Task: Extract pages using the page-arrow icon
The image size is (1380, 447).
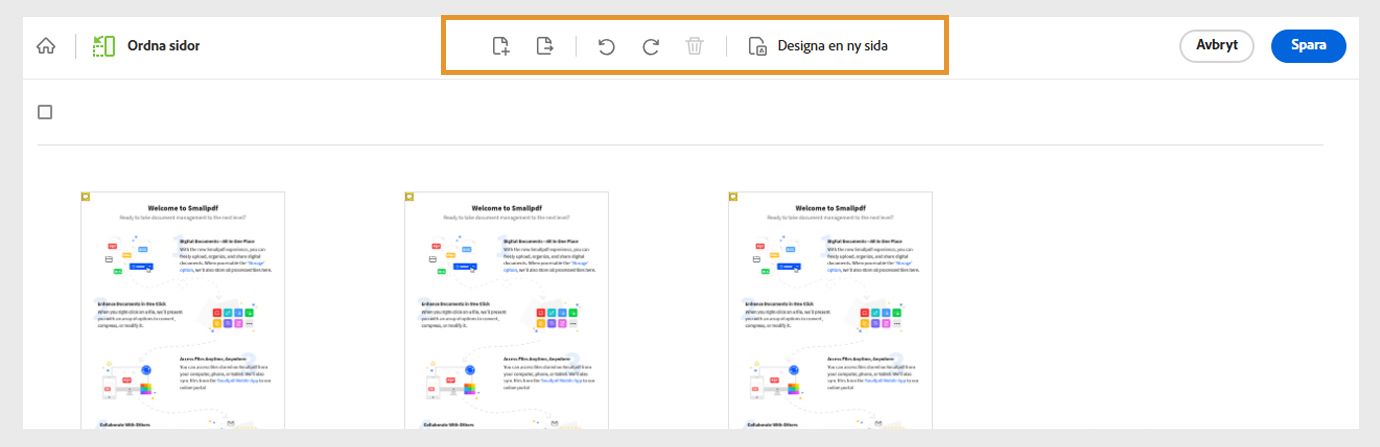Action: [x=545, y=46]
